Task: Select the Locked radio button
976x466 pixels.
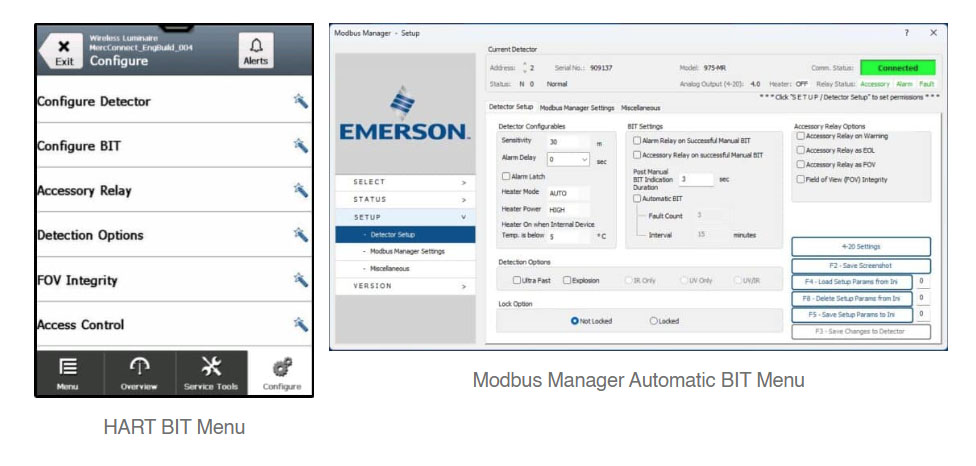Action: pyautogui.click(x=654, y=321)
